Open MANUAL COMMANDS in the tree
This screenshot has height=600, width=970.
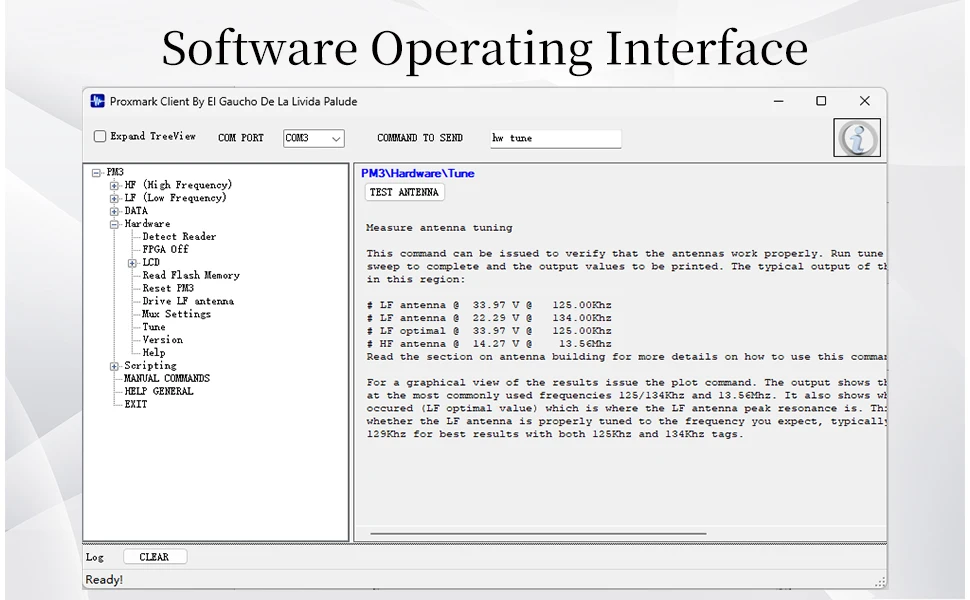click(166, 378)
